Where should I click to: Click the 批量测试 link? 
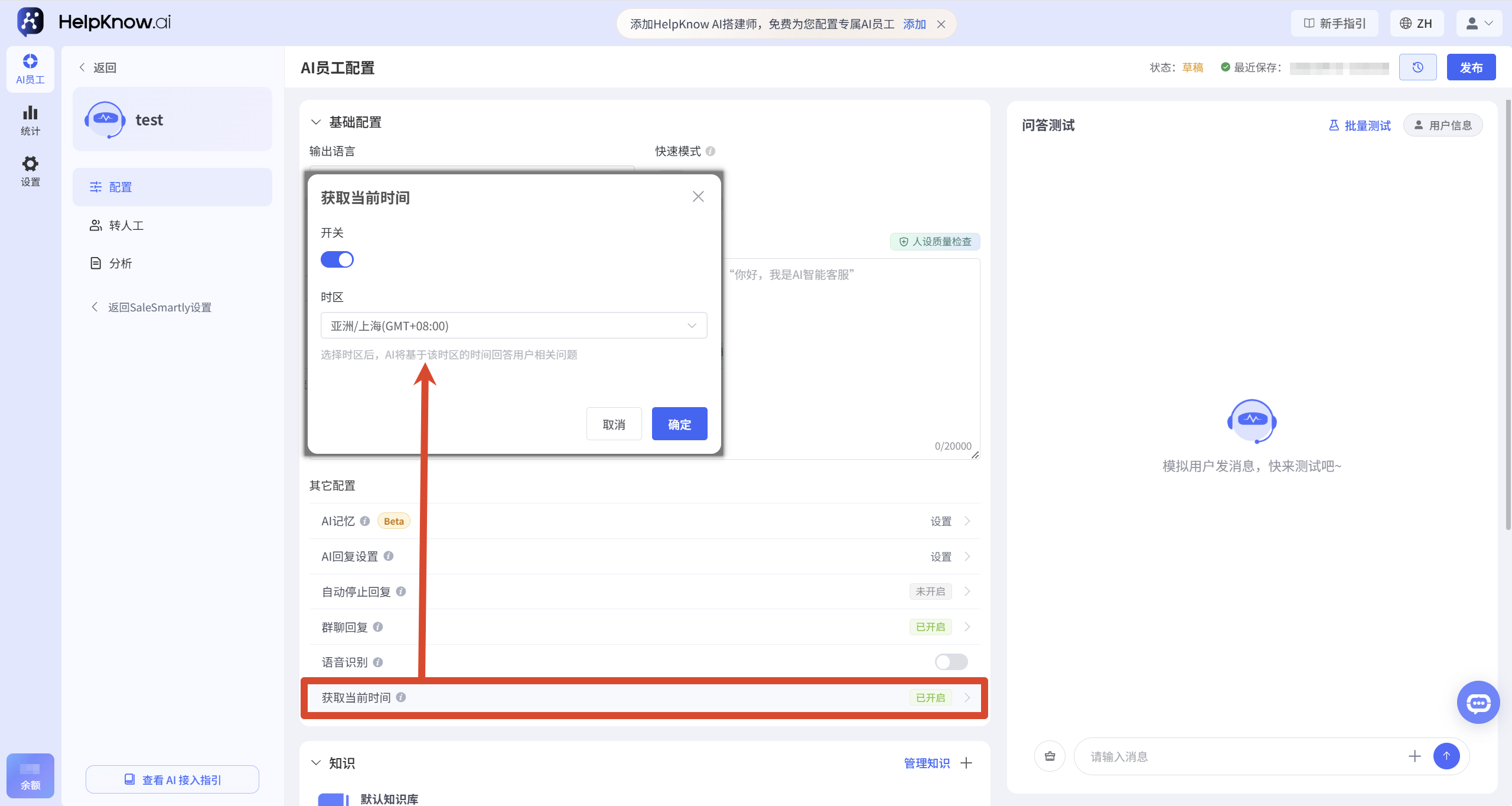click(1360, 125)
